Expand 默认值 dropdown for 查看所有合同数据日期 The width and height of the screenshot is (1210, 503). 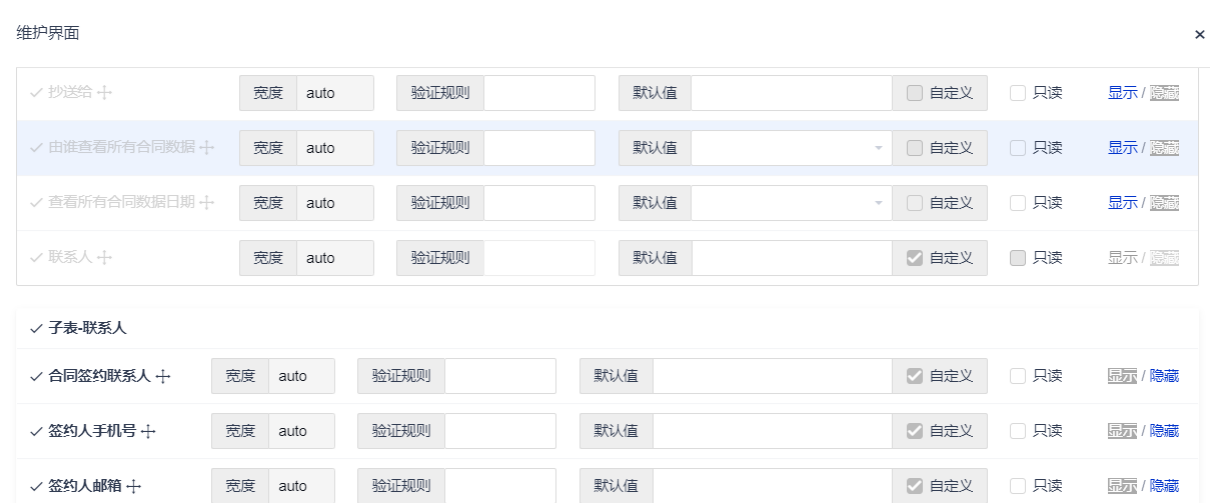879,203
